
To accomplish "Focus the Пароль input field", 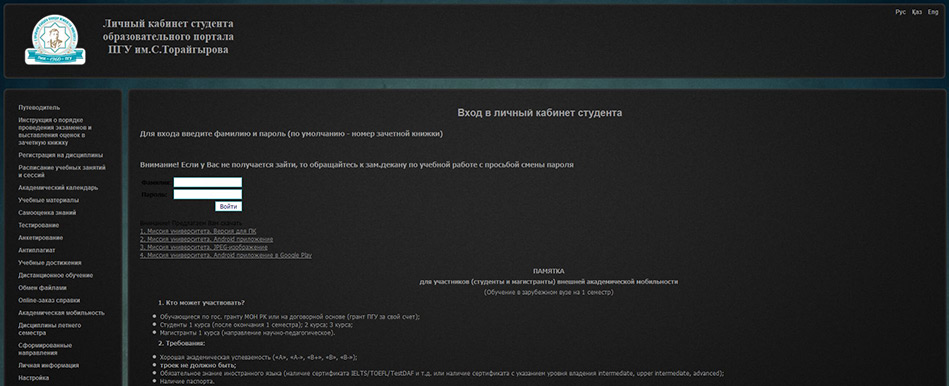I will (208, 194).
